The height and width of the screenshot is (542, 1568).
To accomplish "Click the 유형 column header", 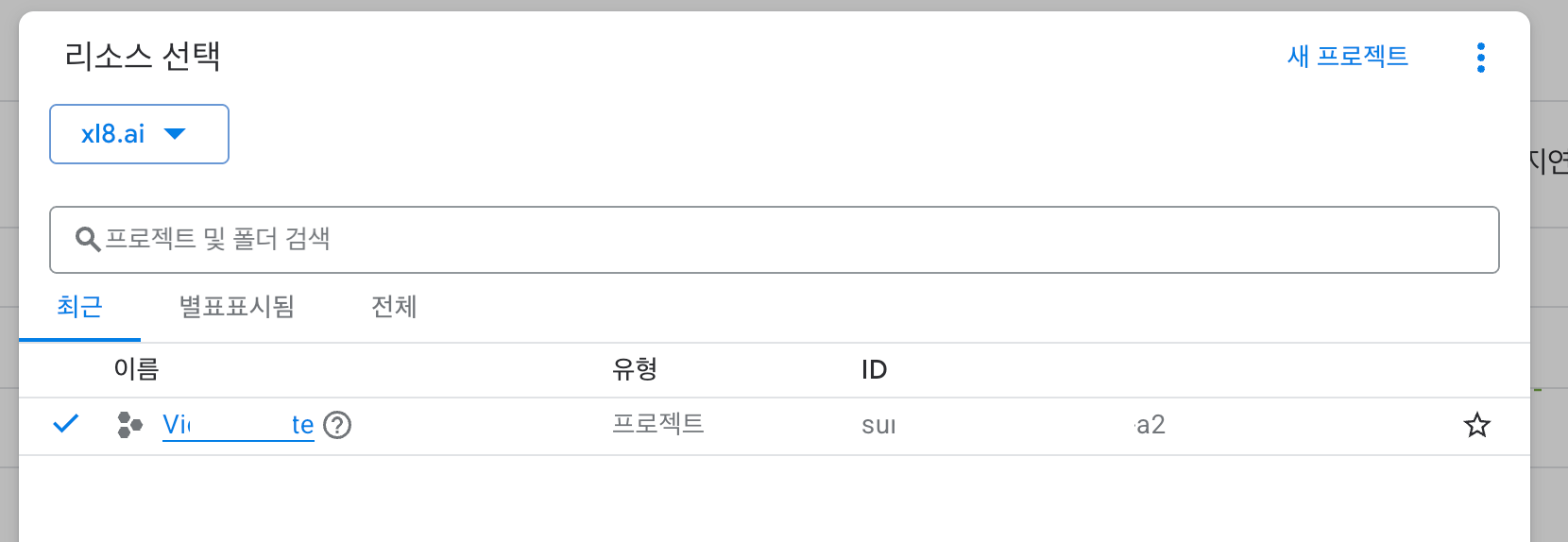I will click(635, 369).
